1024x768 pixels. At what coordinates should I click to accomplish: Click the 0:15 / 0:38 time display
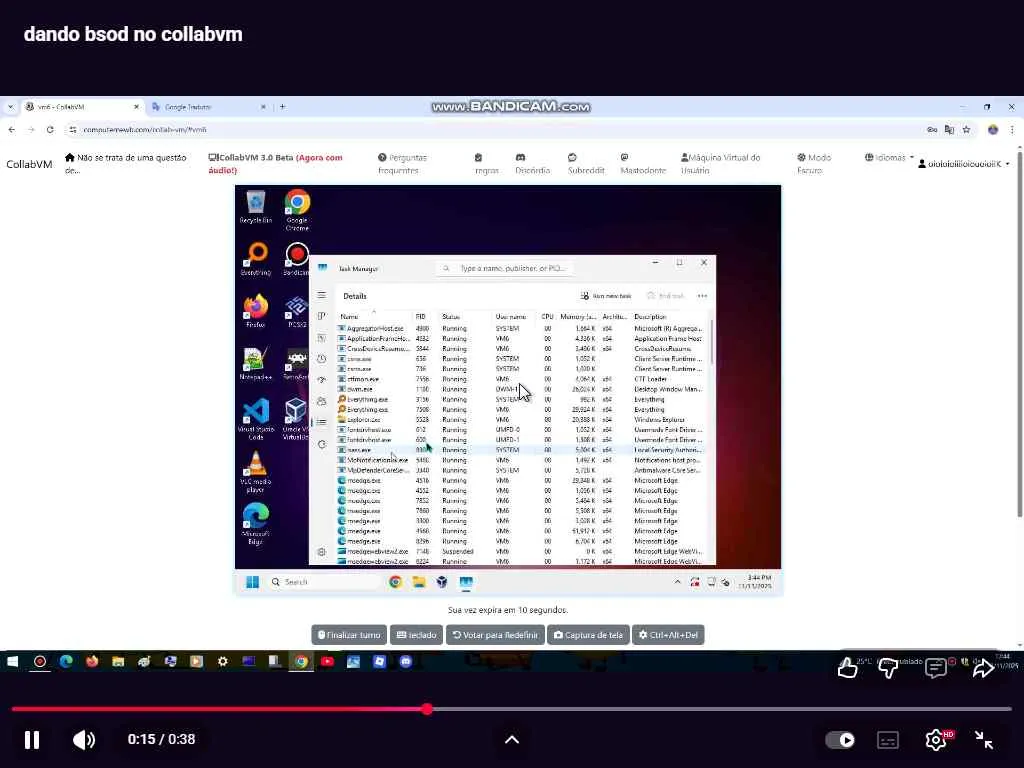pos(161,739)
